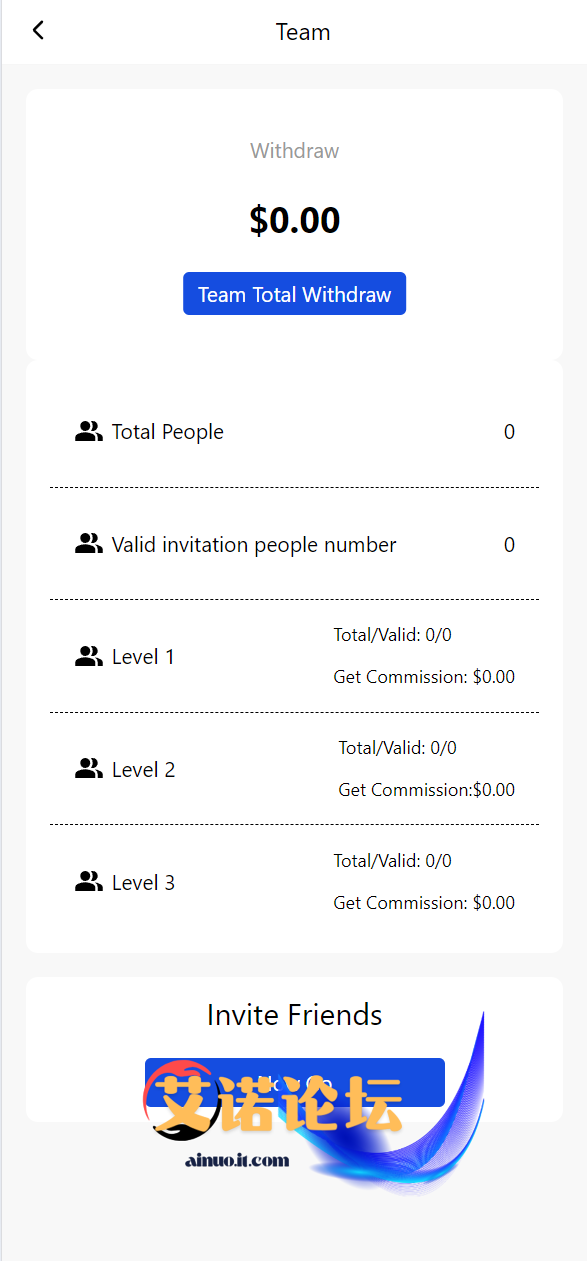Screen dimensions: 587x1261
Task: Open the Level 2 row
Action: tap(294, 769)
